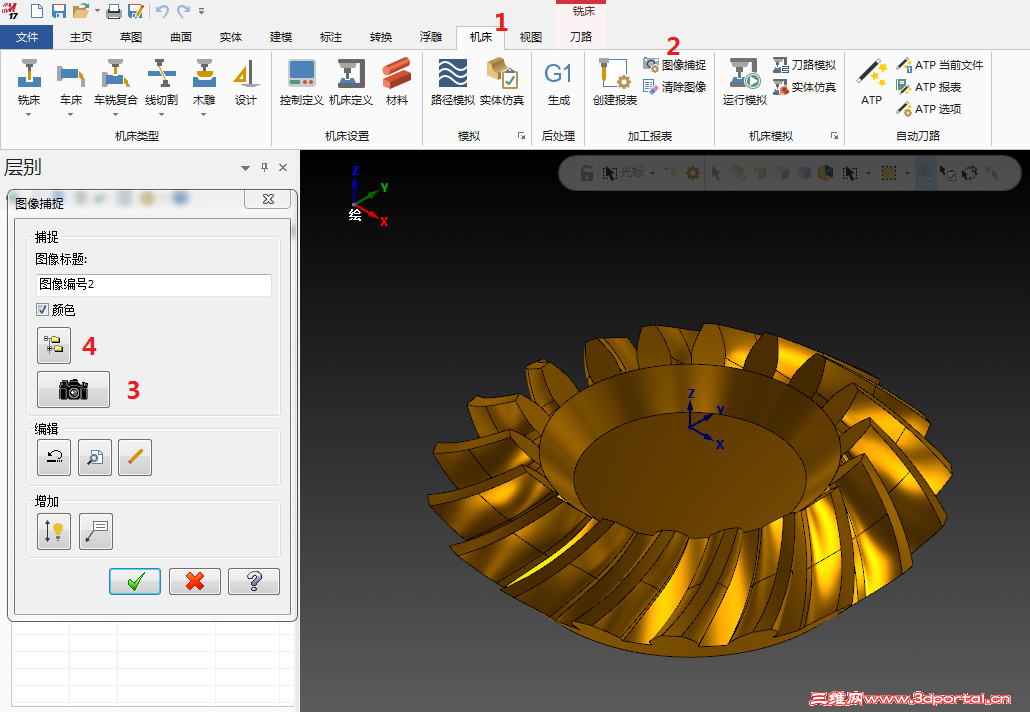The image size is (1030, 712).
Task: Expand the 木雕 dropdown arrow
Action: pyautogui.click(x=204, y=115)
